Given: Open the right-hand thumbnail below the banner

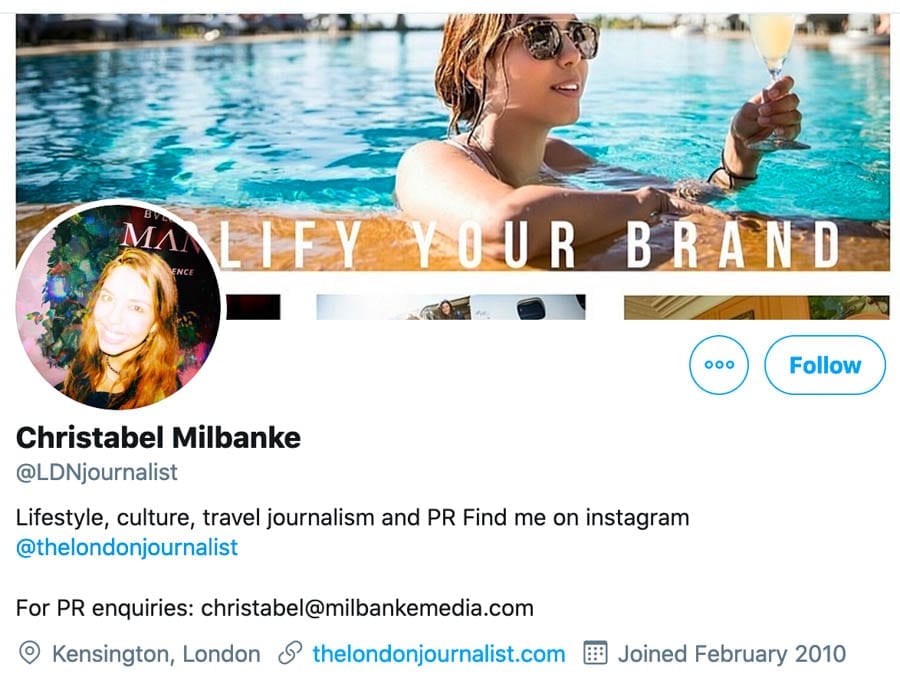Looking at the screenshot, I should click(756, 307).
